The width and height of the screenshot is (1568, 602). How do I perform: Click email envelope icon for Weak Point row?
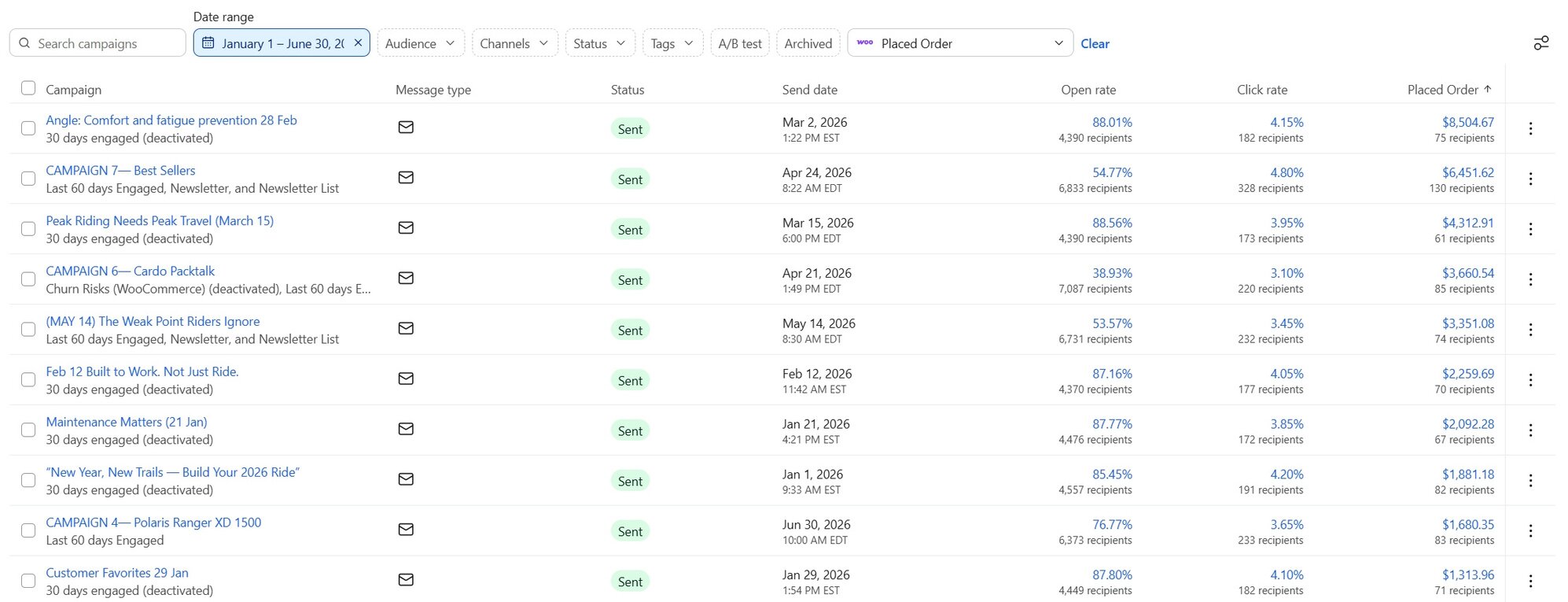[x=406, y=329]
